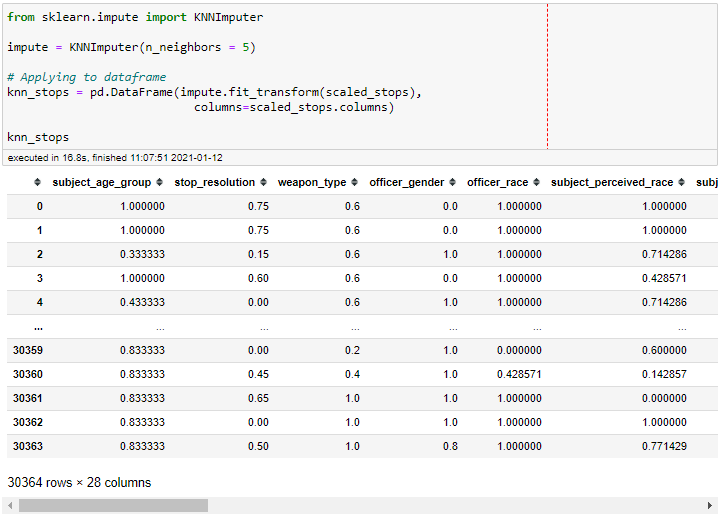Click row index 30361
The height and width of the screenshot is (518, 723).
click(x=28, y=398)
